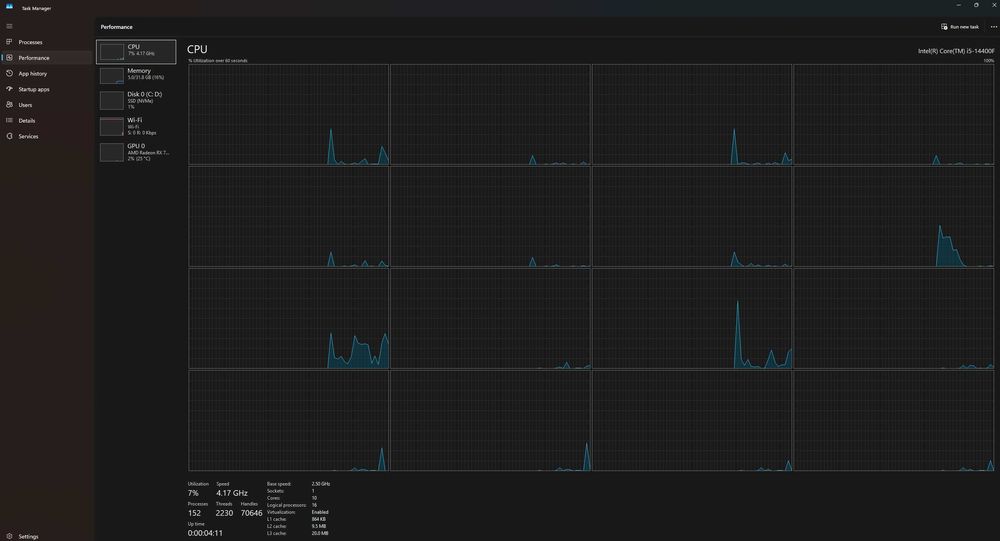Select the Performance page in sidebar
Image resolution: width=1000 pixels, height=541 pixels.
[47, 57]
